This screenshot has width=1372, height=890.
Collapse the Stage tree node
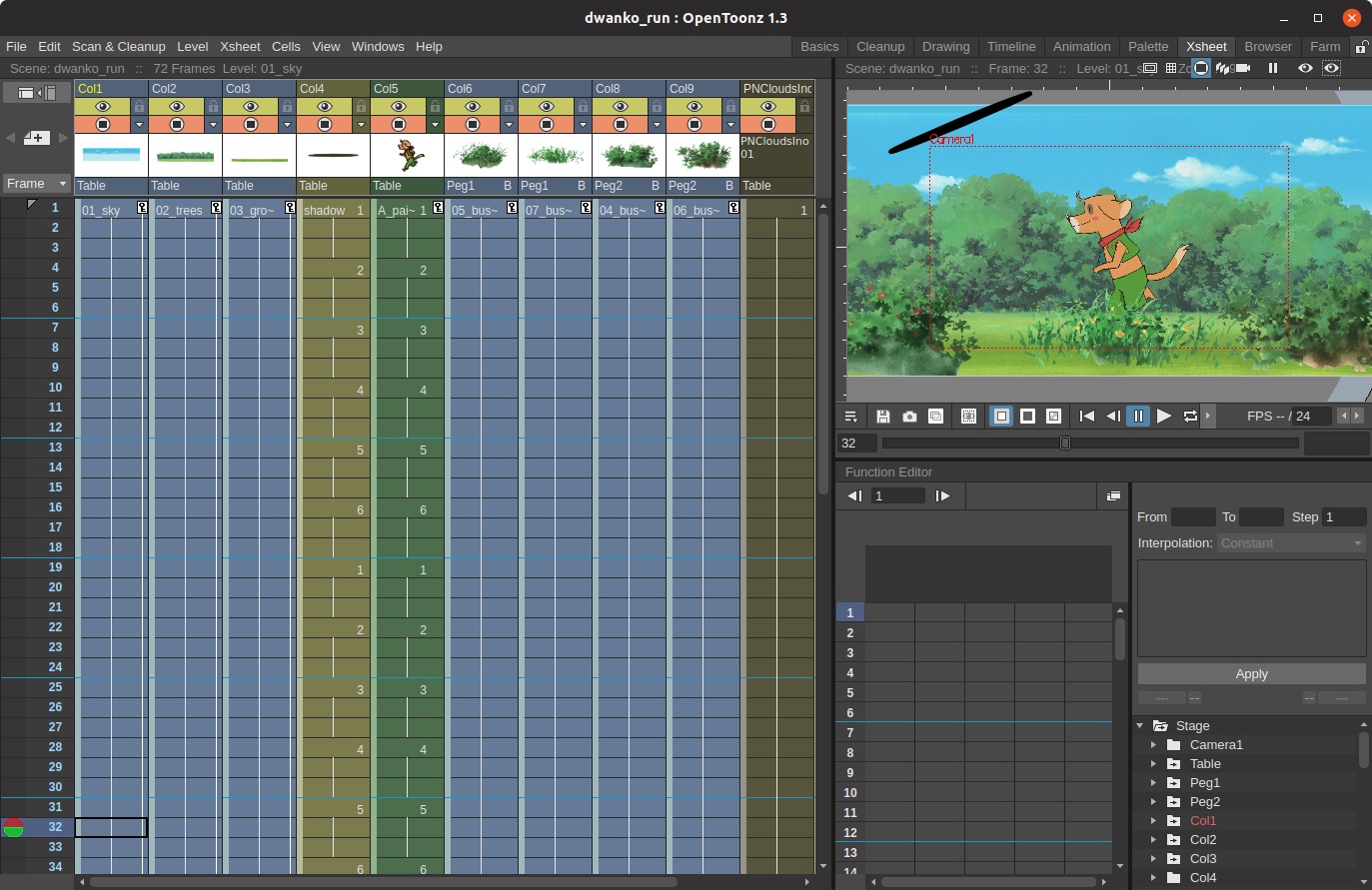click(x=1140, y=726)
